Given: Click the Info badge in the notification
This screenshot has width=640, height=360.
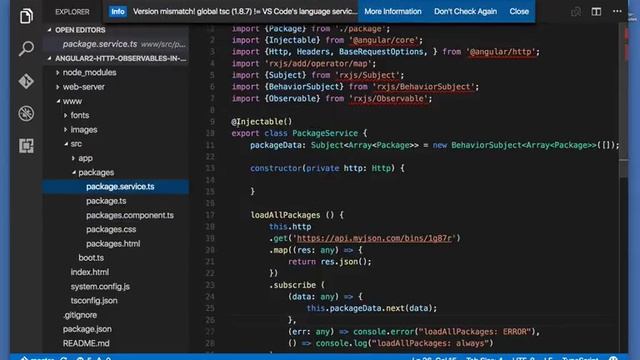Looking at the screenshot, I should (118, 11).
